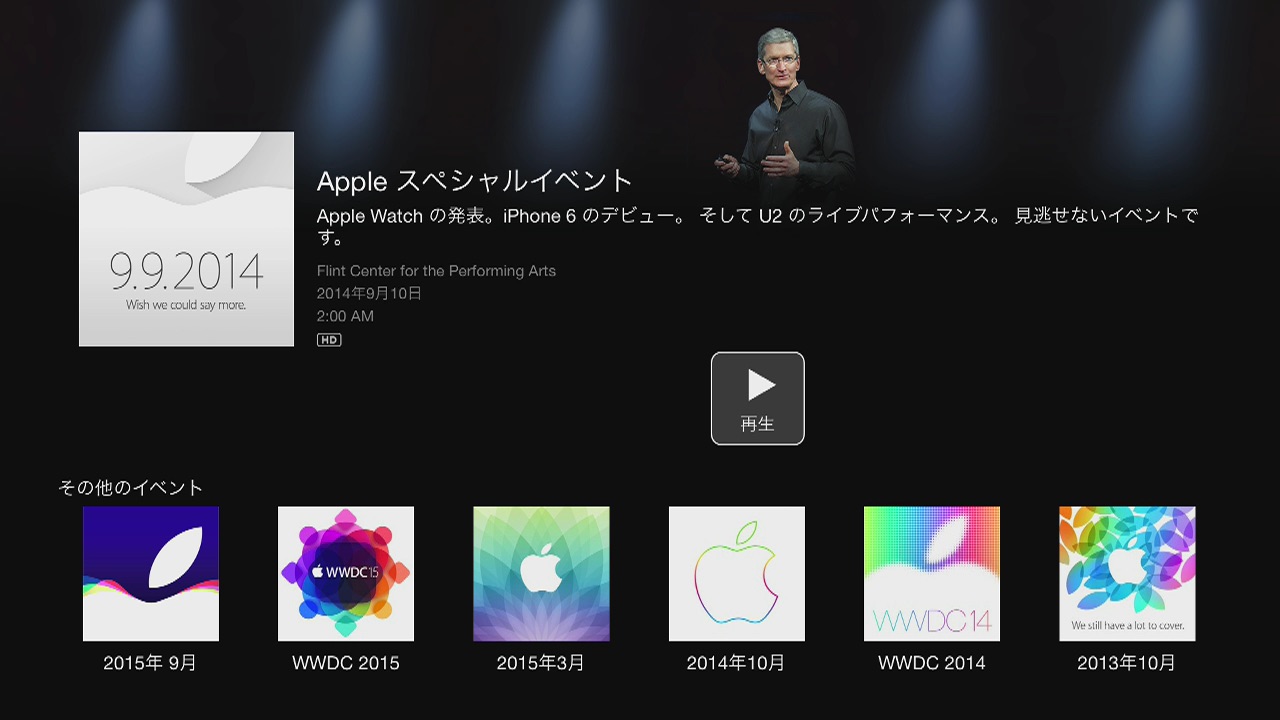Screen dimensions: 1280x720
Task: Click the HD badge icon
Action: pos(329,340)
